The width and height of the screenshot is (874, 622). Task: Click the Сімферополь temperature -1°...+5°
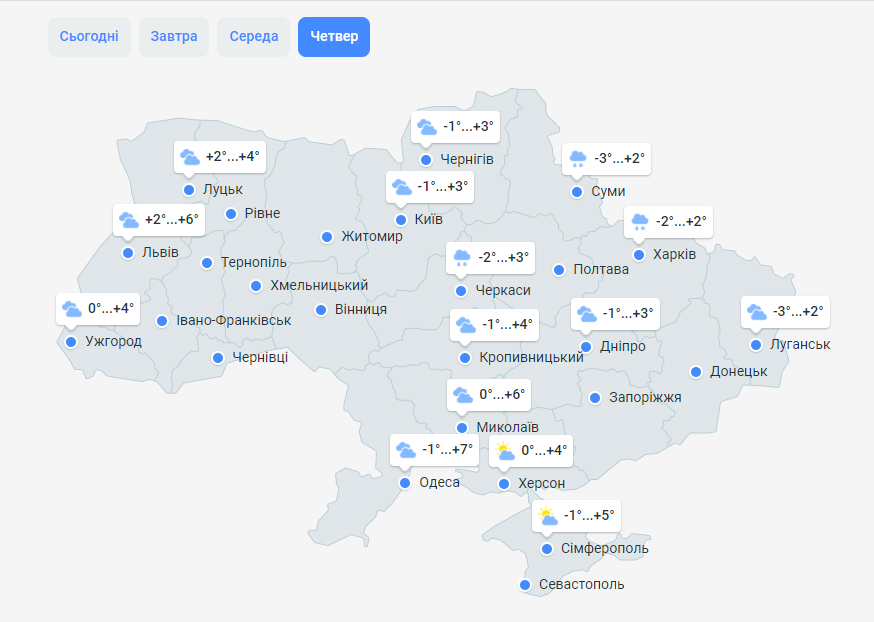[x=589, y=516]
